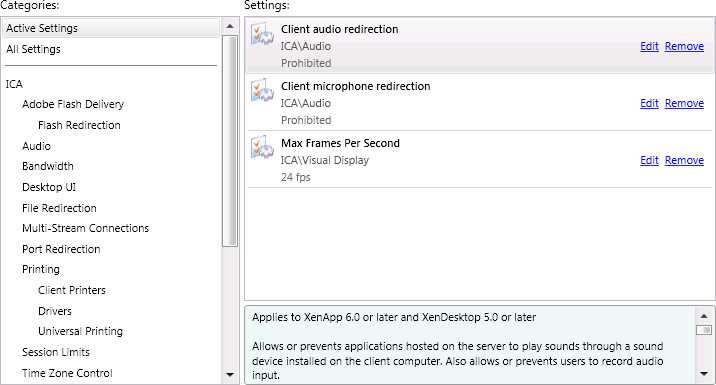Select the Audio category
The height and width of the screenshot is (385, 716).
click(x=37, y=146)
